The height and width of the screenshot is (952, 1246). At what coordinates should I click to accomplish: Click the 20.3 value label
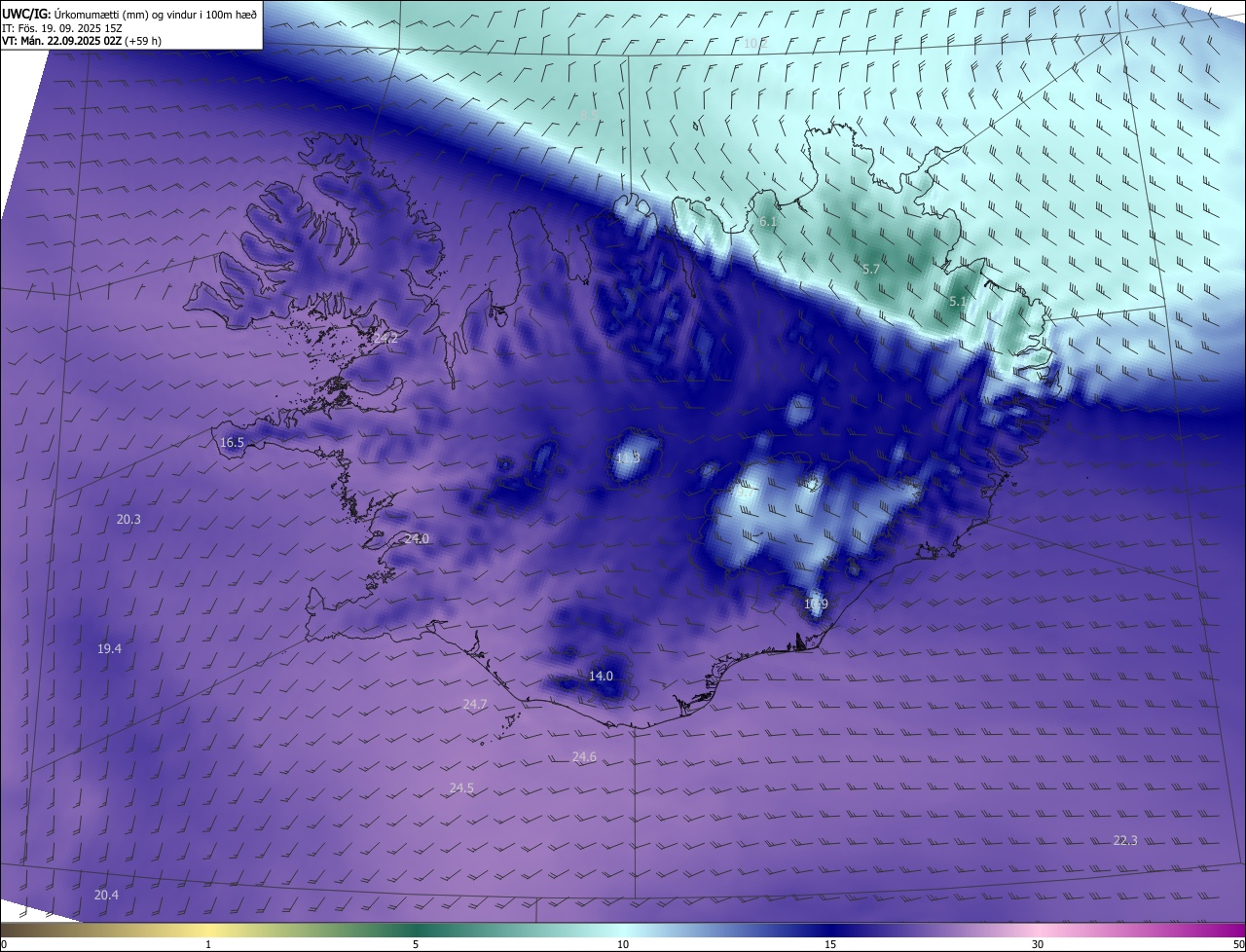pos(128,519)
